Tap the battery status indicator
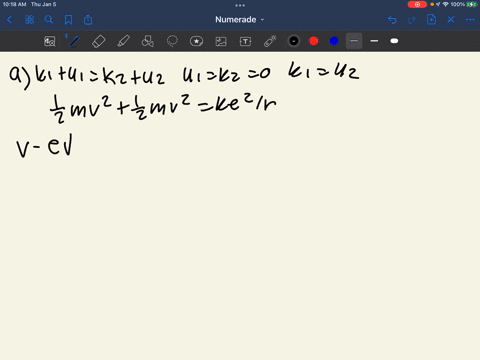 [x=472, y=4]
